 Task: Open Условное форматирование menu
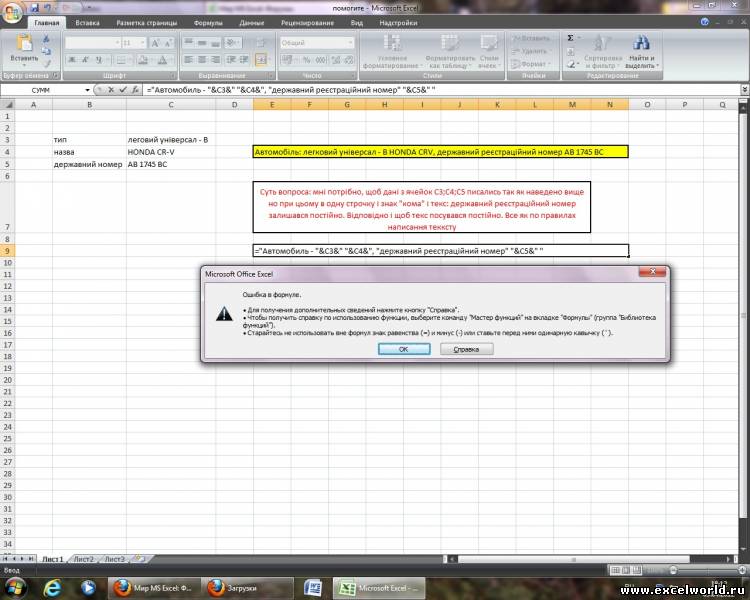(392, 52)
